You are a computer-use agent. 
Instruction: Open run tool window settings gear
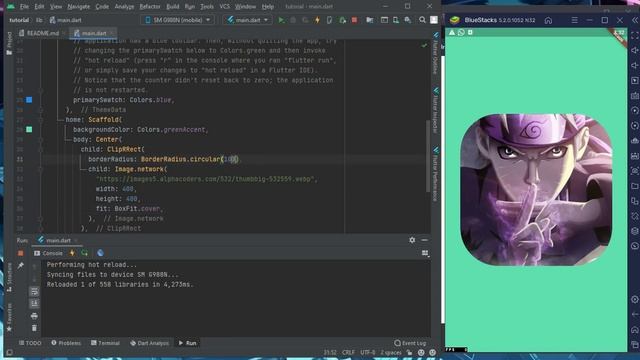click(412, 240)
